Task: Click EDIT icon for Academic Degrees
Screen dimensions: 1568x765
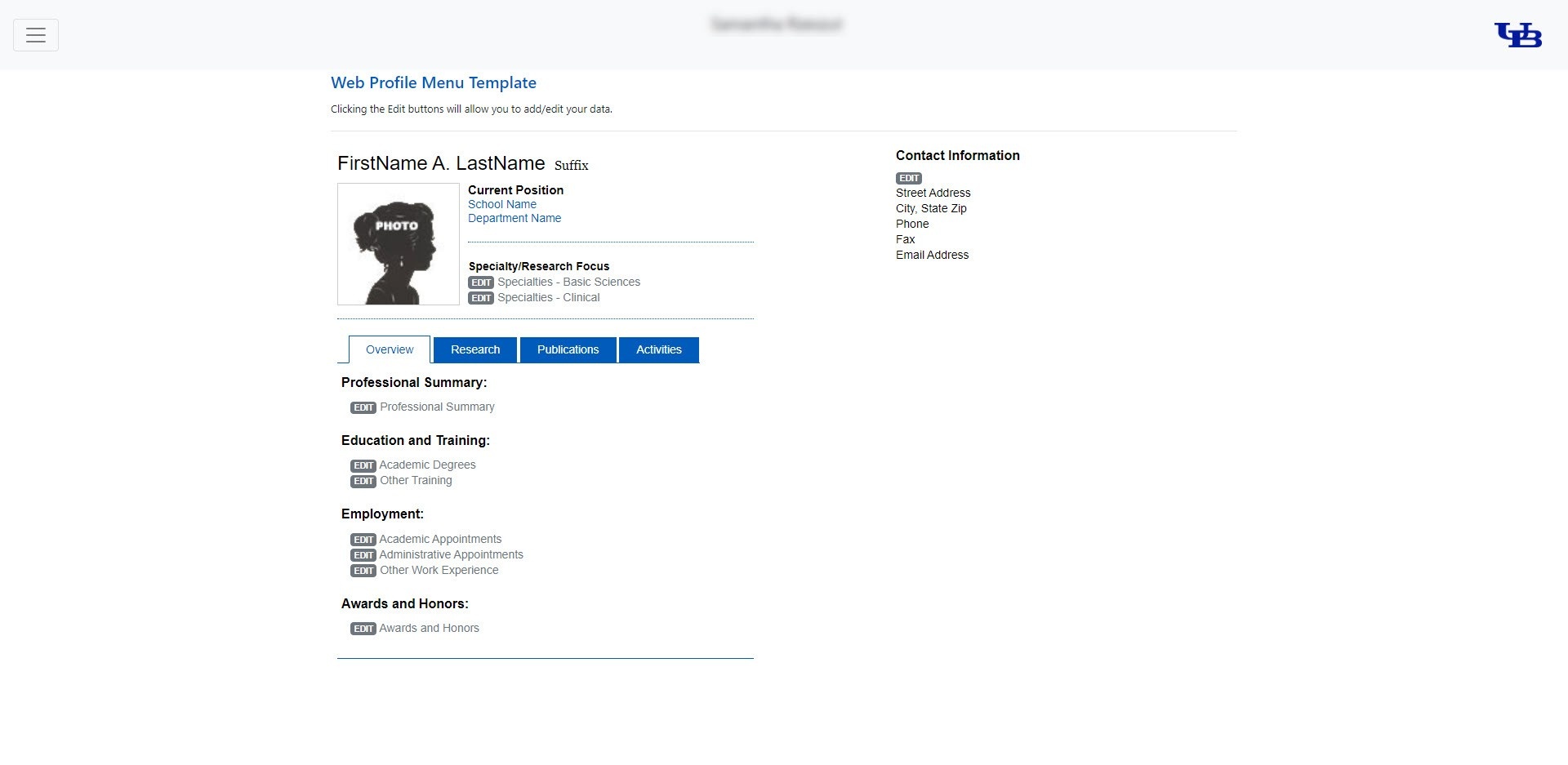Action: coord(363,465)
